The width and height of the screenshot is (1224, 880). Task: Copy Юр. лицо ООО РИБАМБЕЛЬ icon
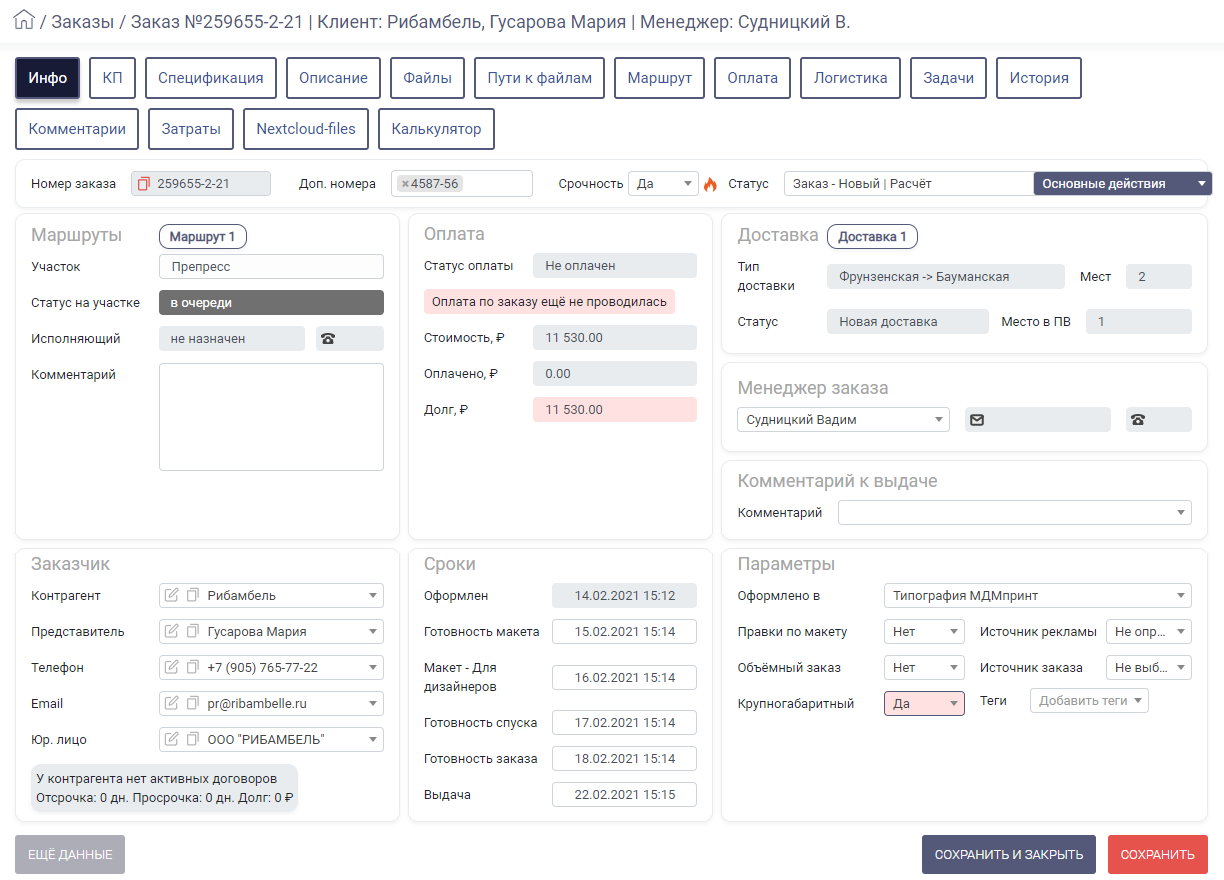(193, 740)
